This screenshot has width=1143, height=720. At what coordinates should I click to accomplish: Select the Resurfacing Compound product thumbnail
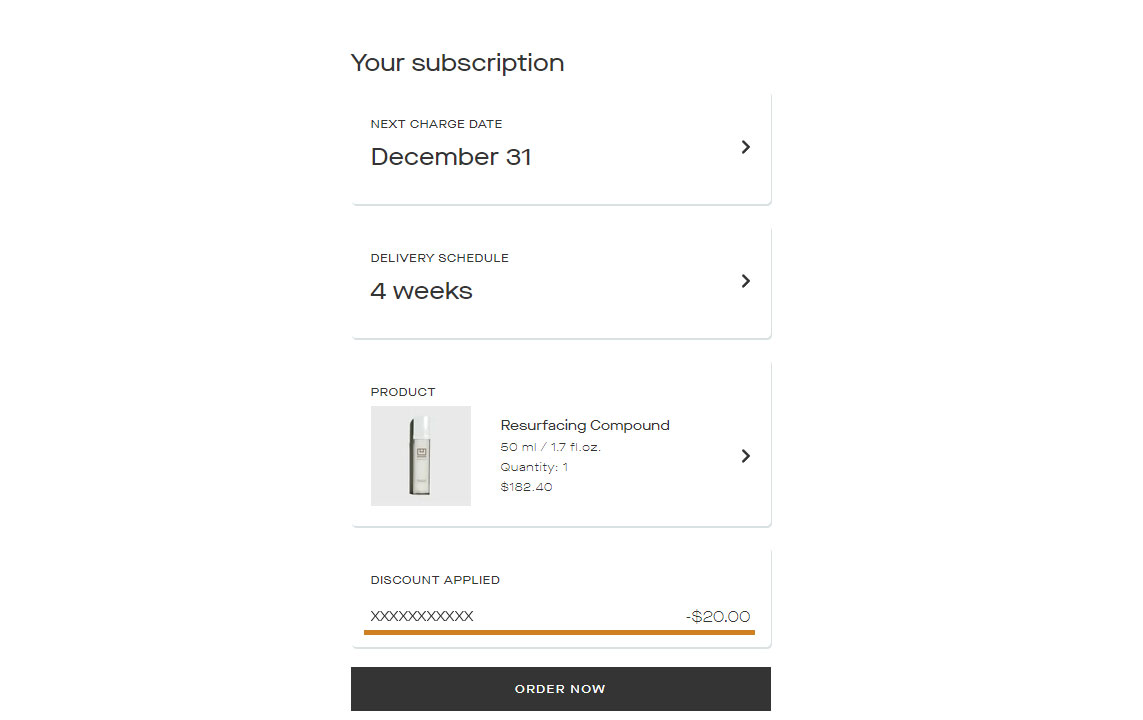click(421, 455)
